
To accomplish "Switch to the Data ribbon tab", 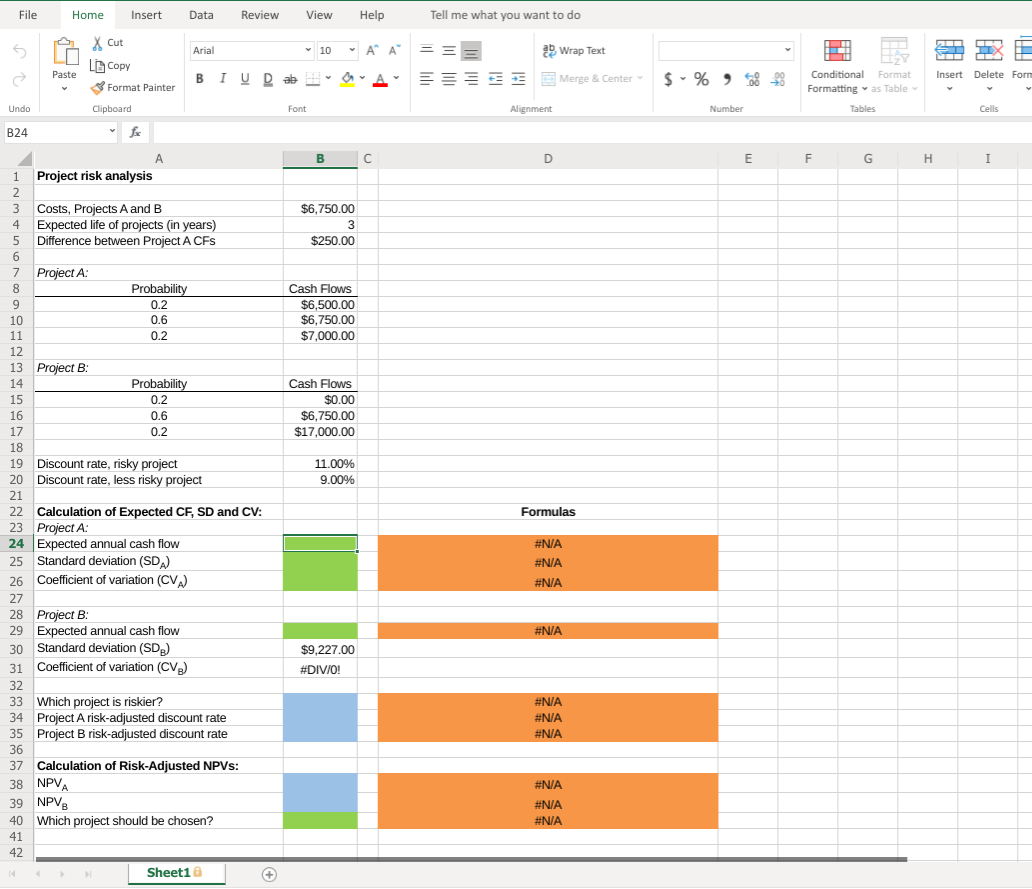I will coord(201,15).
